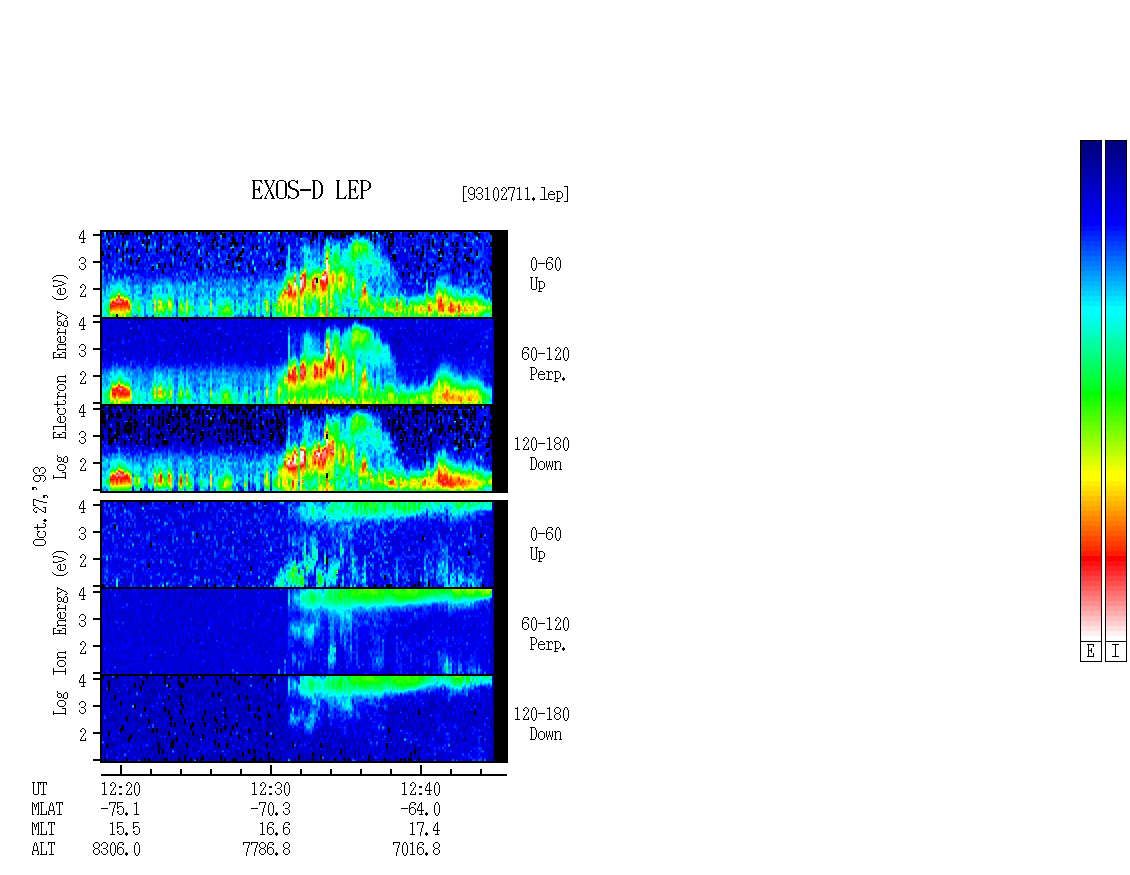
Task: Click the ion color scale bar
Action: (x=1116, y=390)
